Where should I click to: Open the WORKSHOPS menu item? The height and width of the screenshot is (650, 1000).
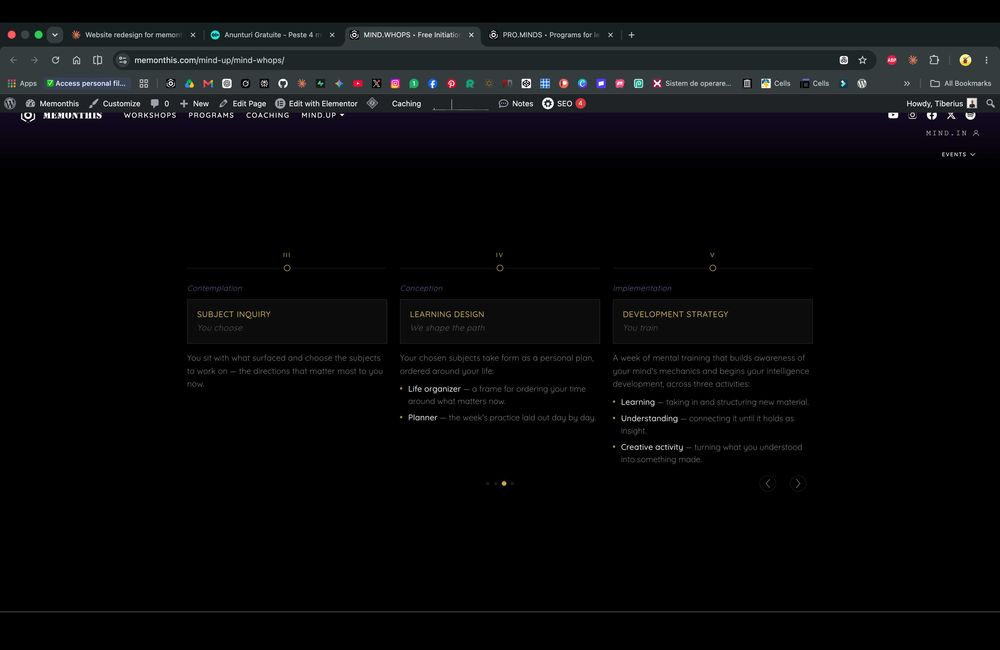(x=150, y=115)
